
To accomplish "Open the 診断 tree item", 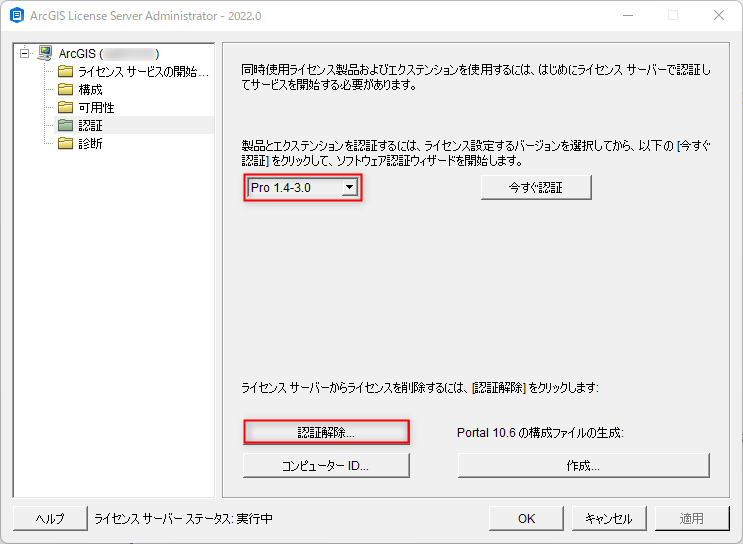I will point(91,143).
